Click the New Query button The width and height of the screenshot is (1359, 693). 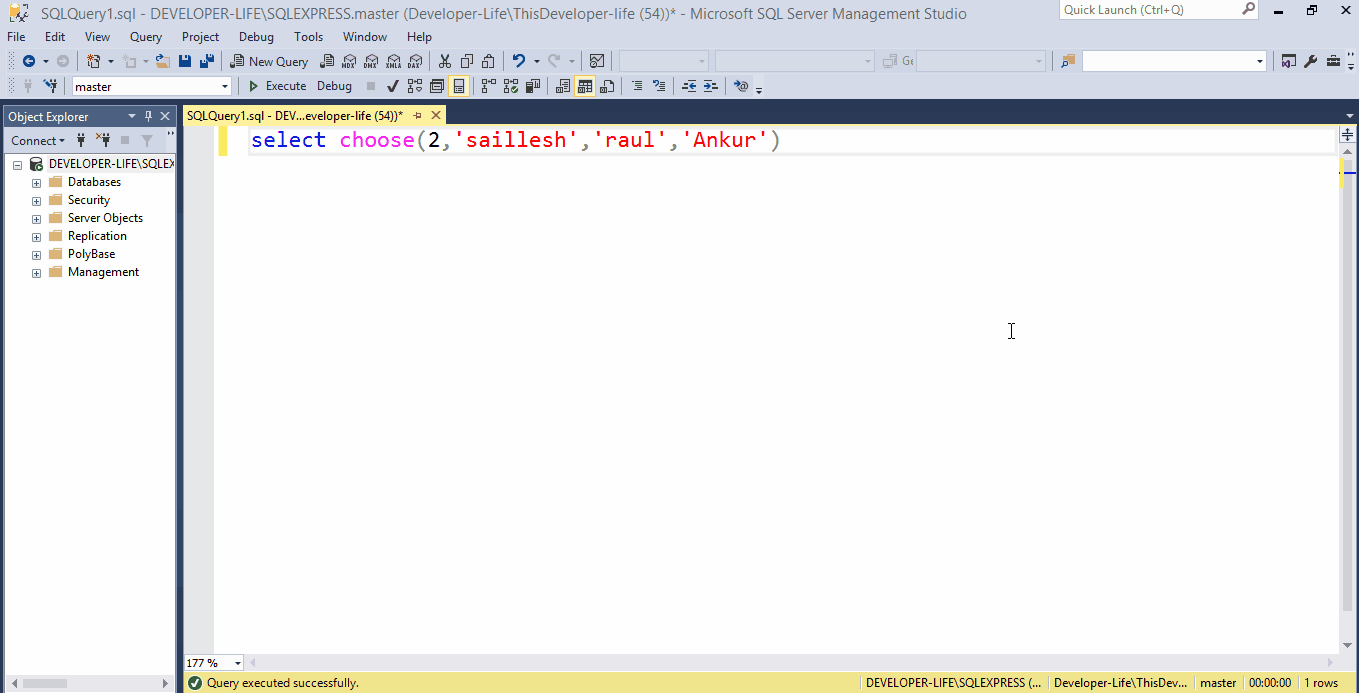pyautogui.click(x=269, y=61)
